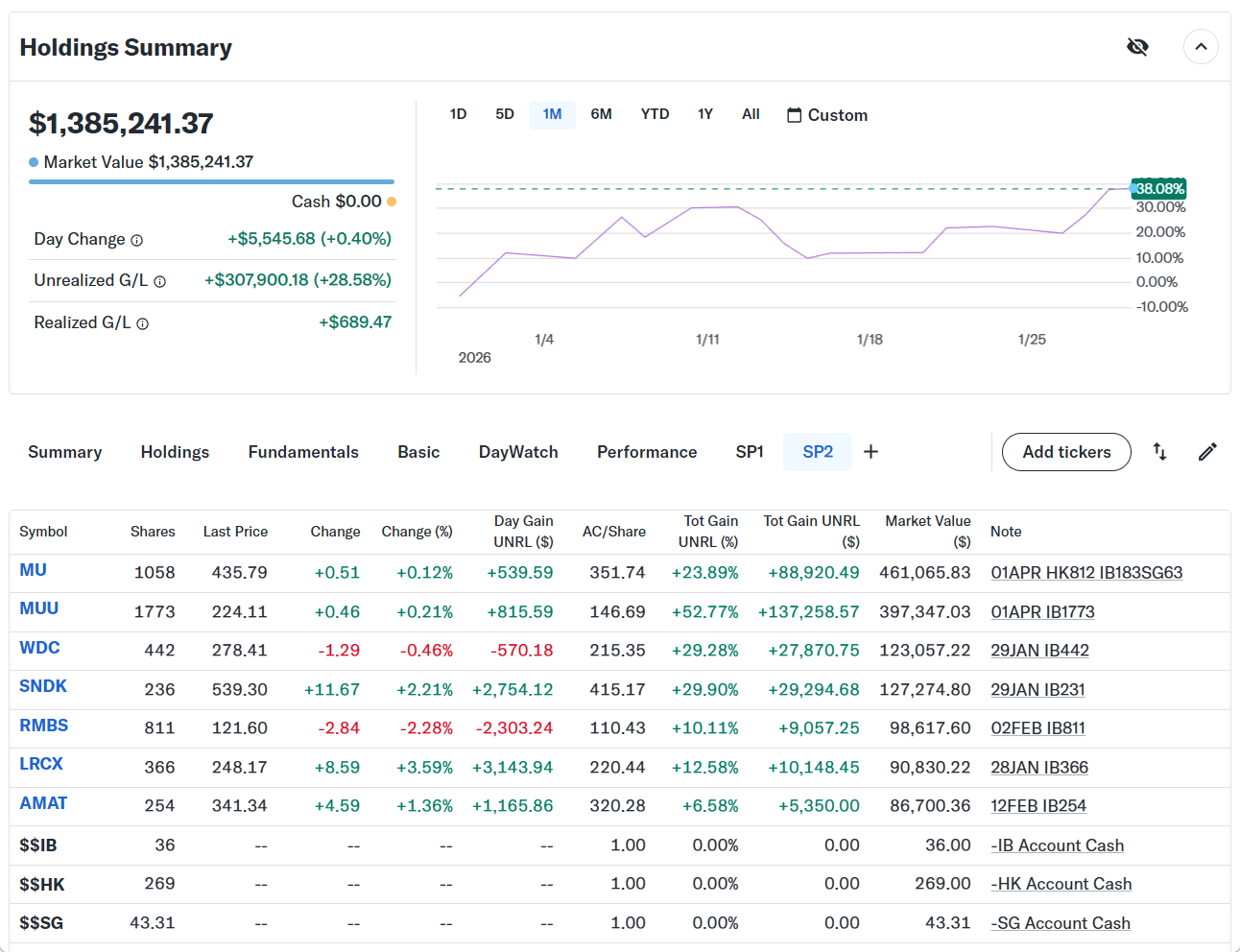Select the 6M chart range

point(601,114)
